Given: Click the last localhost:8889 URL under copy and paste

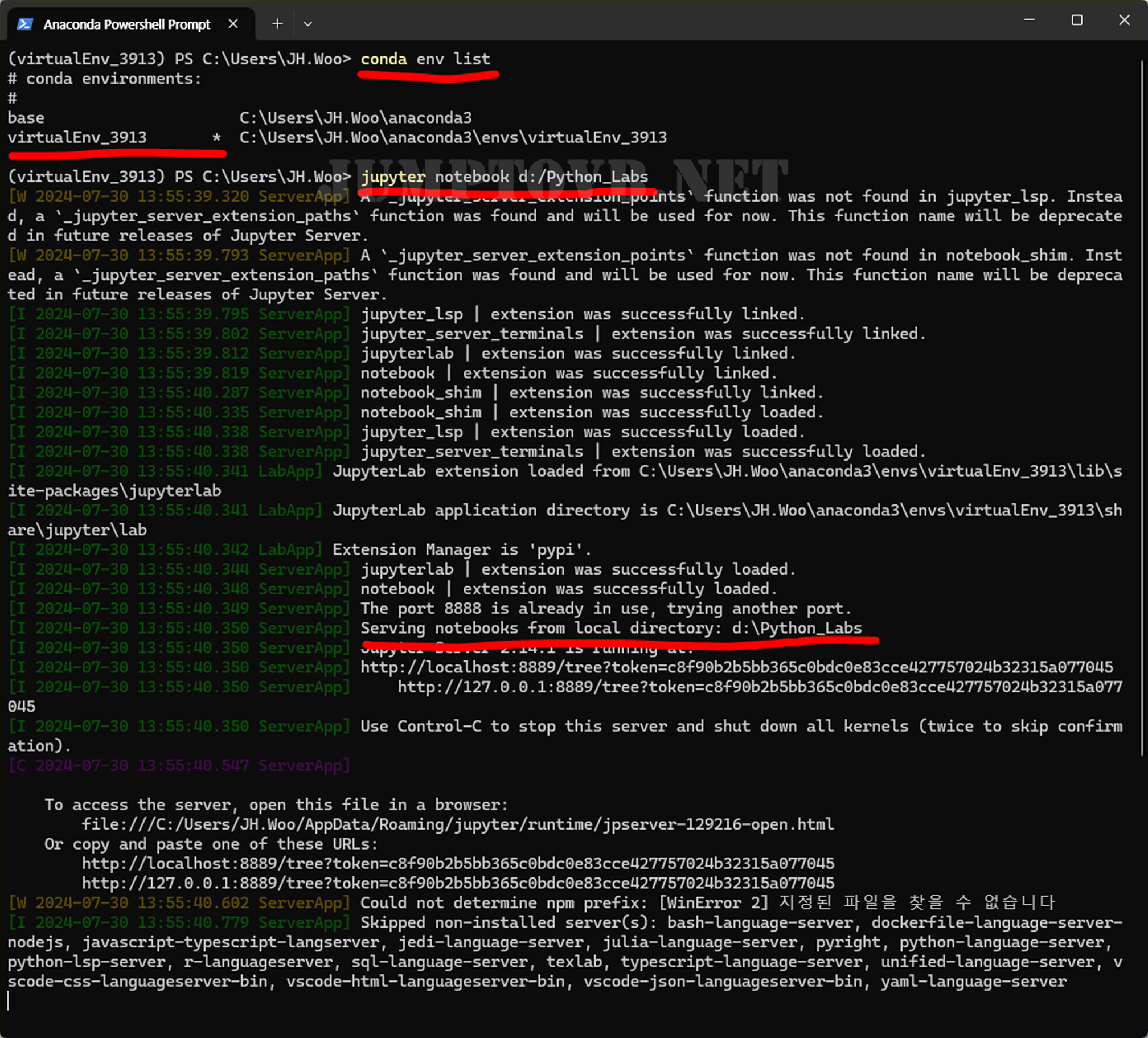Looking at the screenshot, I should 457,863.
